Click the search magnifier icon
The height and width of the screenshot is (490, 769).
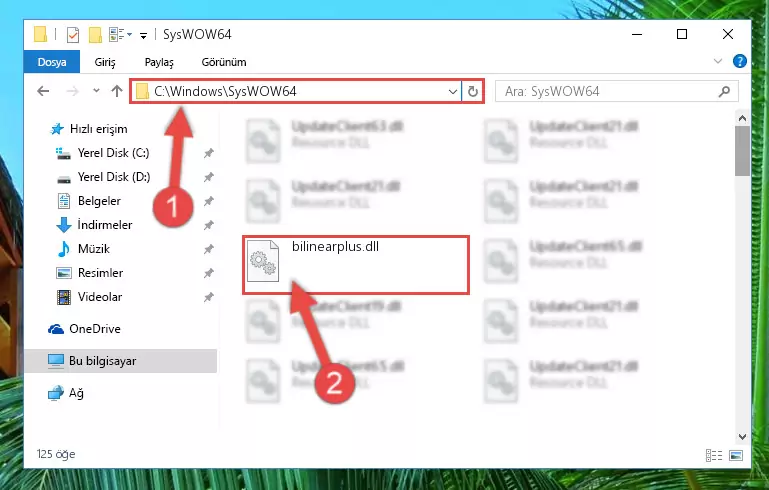724,92
